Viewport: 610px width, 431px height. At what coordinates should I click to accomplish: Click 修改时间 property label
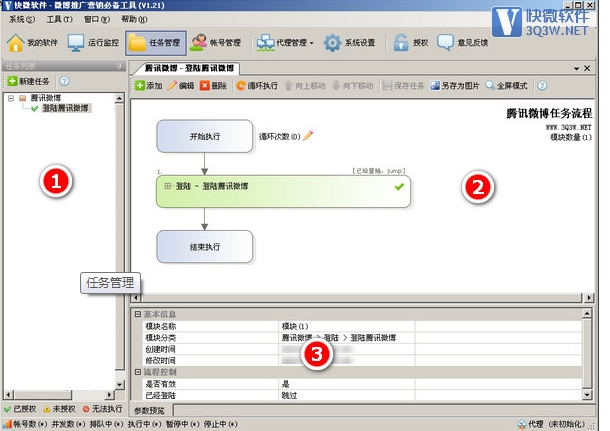[160, 361]
